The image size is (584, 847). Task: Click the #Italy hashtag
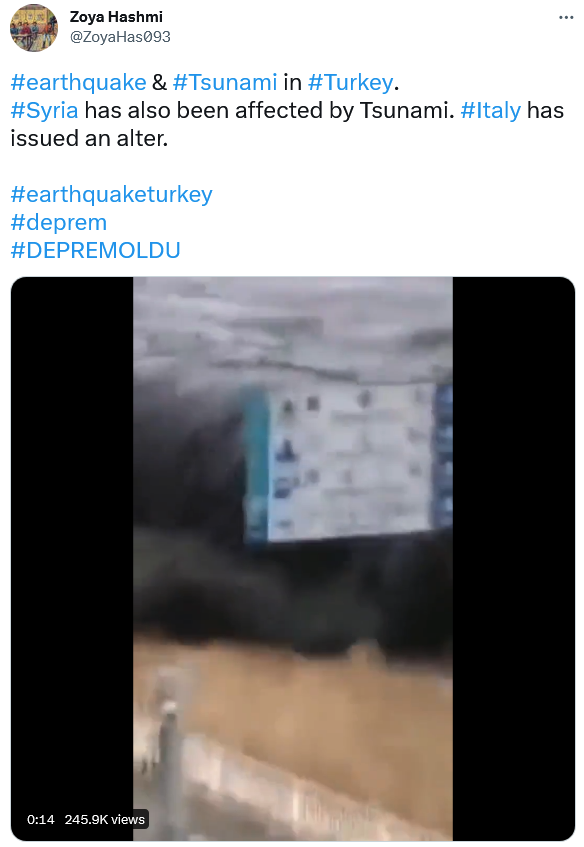click(x=491, y=111)
